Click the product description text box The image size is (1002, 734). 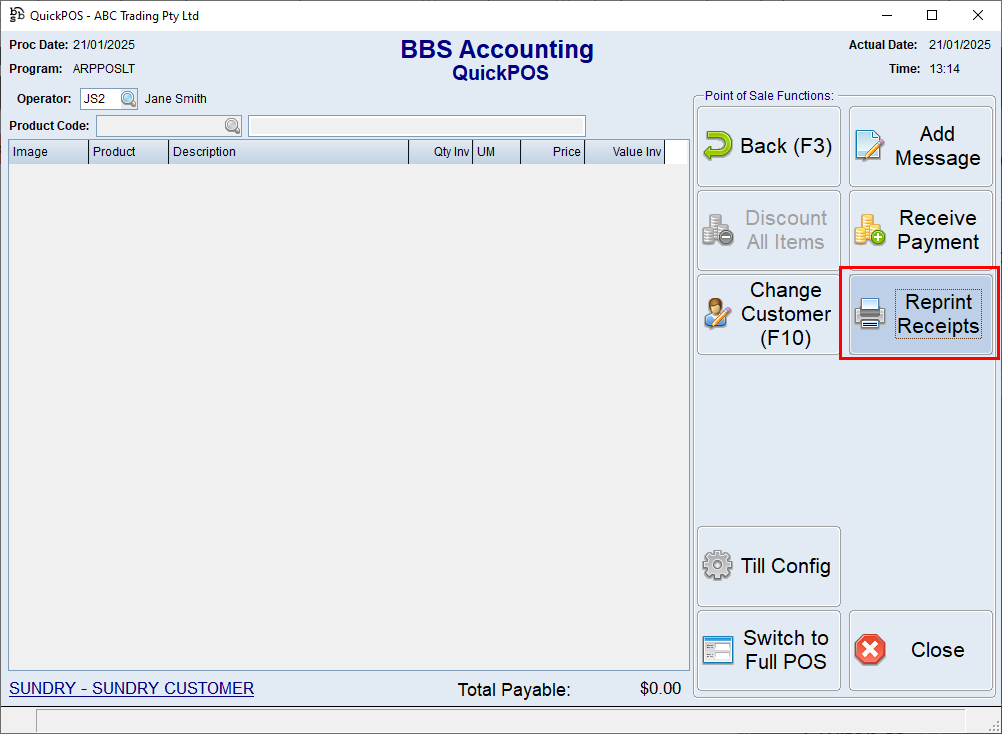coord(416,126)
